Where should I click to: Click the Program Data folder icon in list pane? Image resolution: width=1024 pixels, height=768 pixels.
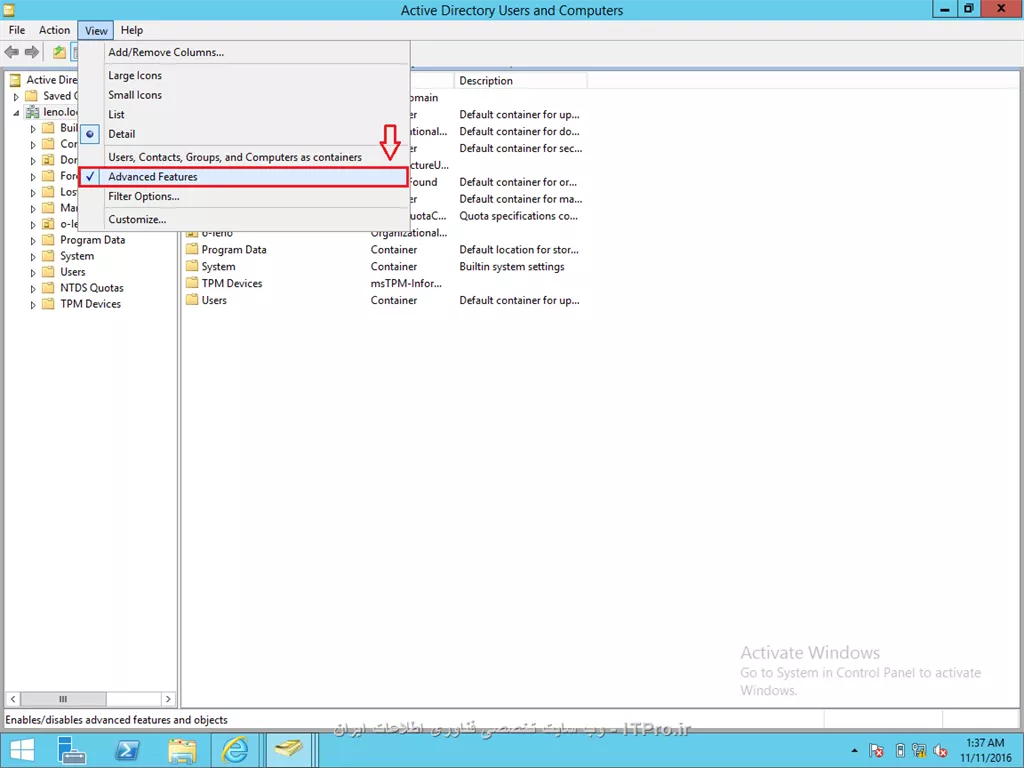pos(191,249)
